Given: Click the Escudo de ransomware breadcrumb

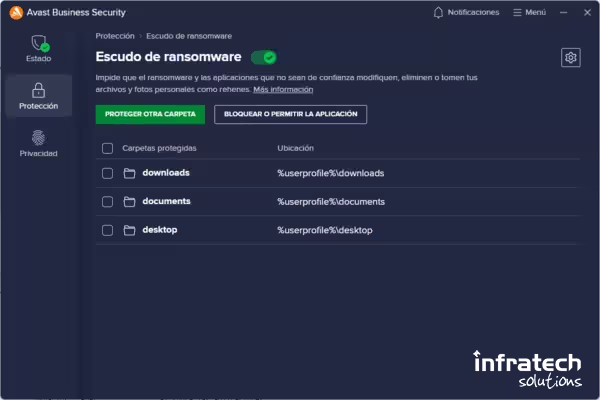Looking at the screenshot, I should coord(189,36).
